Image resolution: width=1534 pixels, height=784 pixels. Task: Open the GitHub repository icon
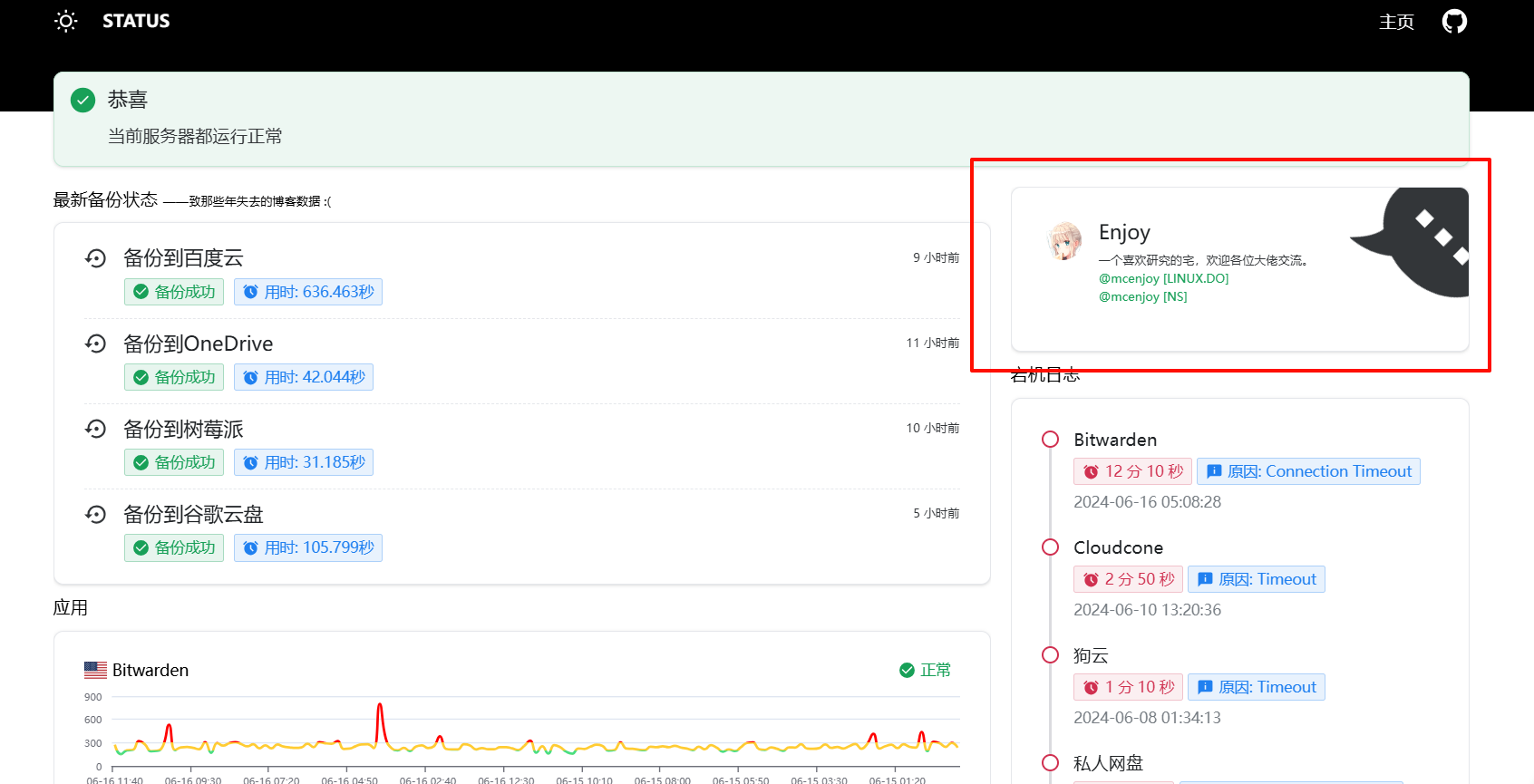[1454, 21]
